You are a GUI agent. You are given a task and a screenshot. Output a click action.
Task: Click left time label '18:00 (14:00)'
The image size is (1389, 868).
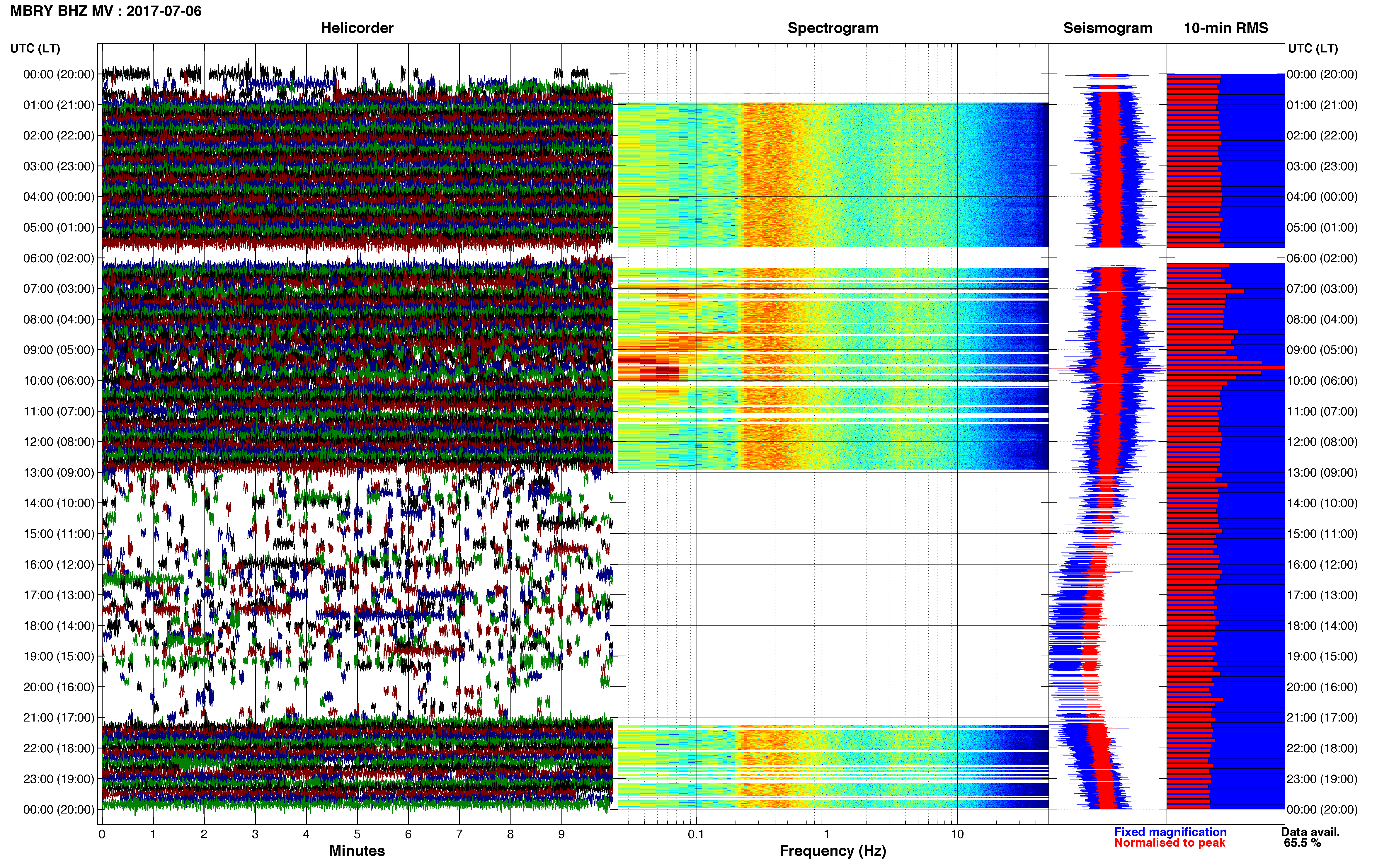coord(59,626)
